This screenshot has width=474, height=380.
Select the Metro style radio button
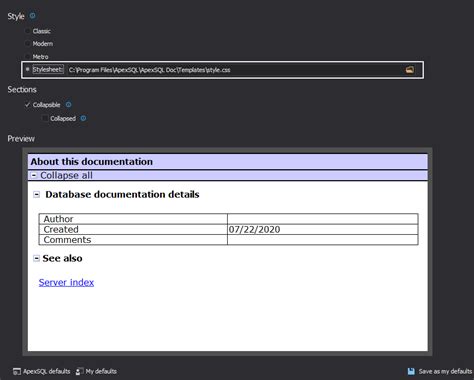coord(28,56)
